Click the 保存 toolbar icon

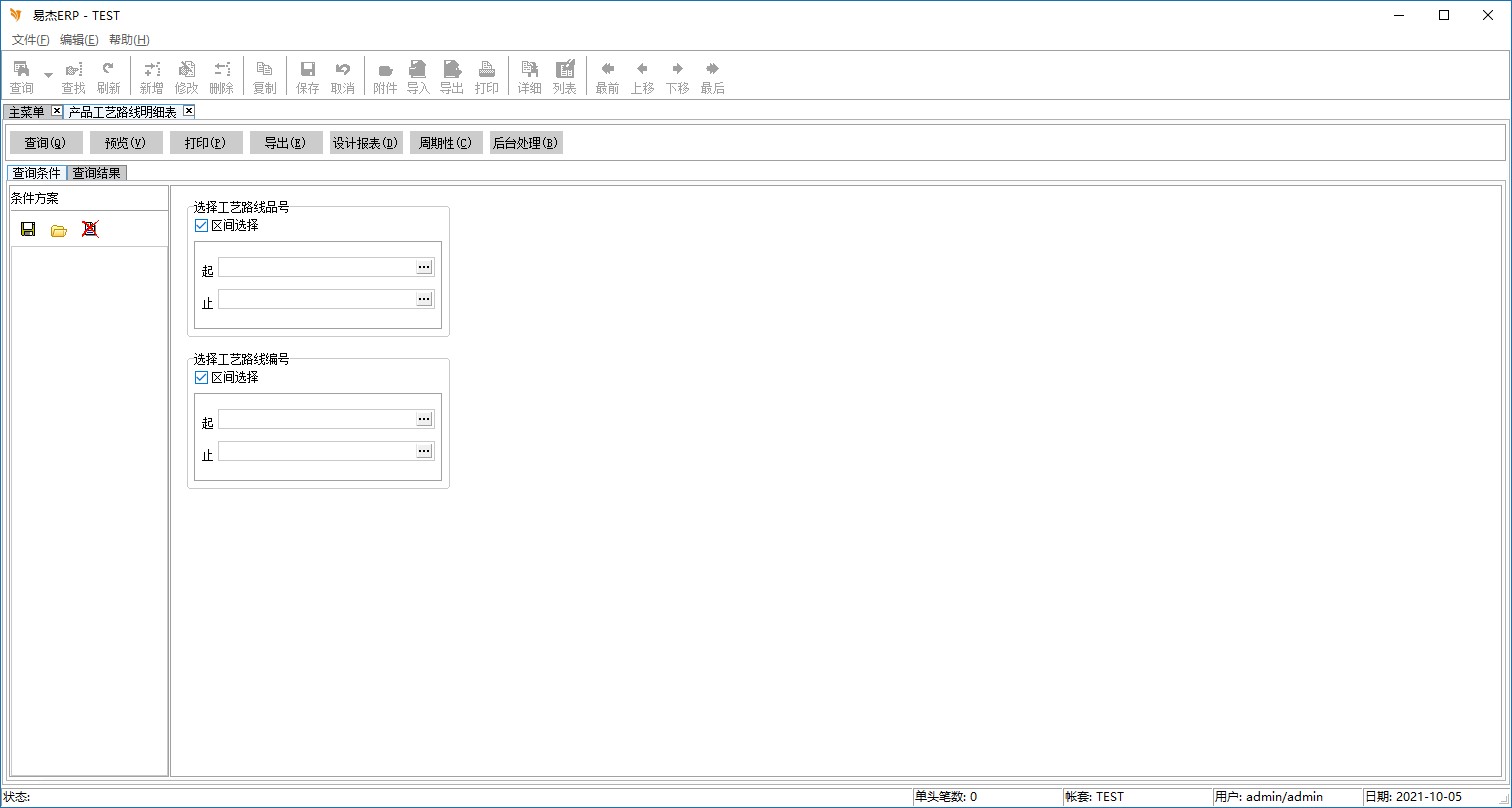308,77
